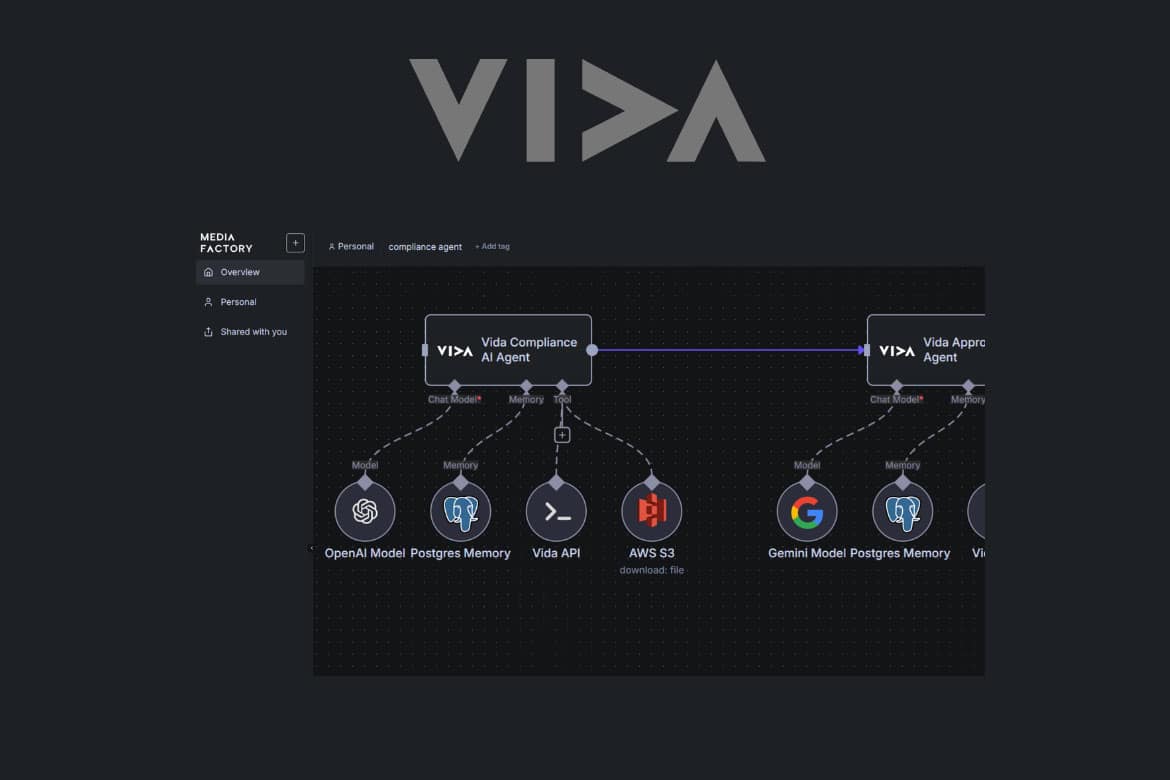
Task: Click the "download: file" text under AWS S3
Action: pos(651,570)
